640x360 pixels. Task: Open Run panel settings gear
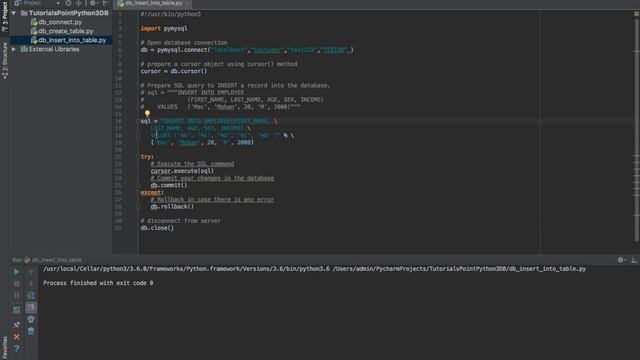tap(621, 260)
